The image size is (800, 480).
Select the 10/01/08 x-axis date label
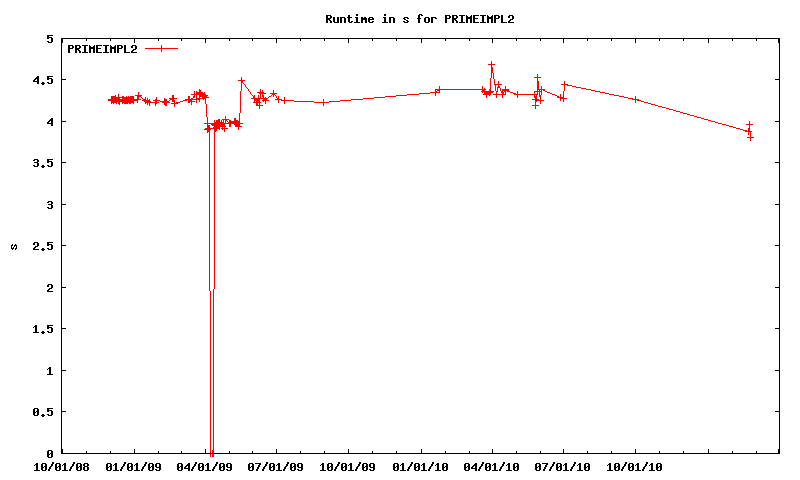pos(62,465)
